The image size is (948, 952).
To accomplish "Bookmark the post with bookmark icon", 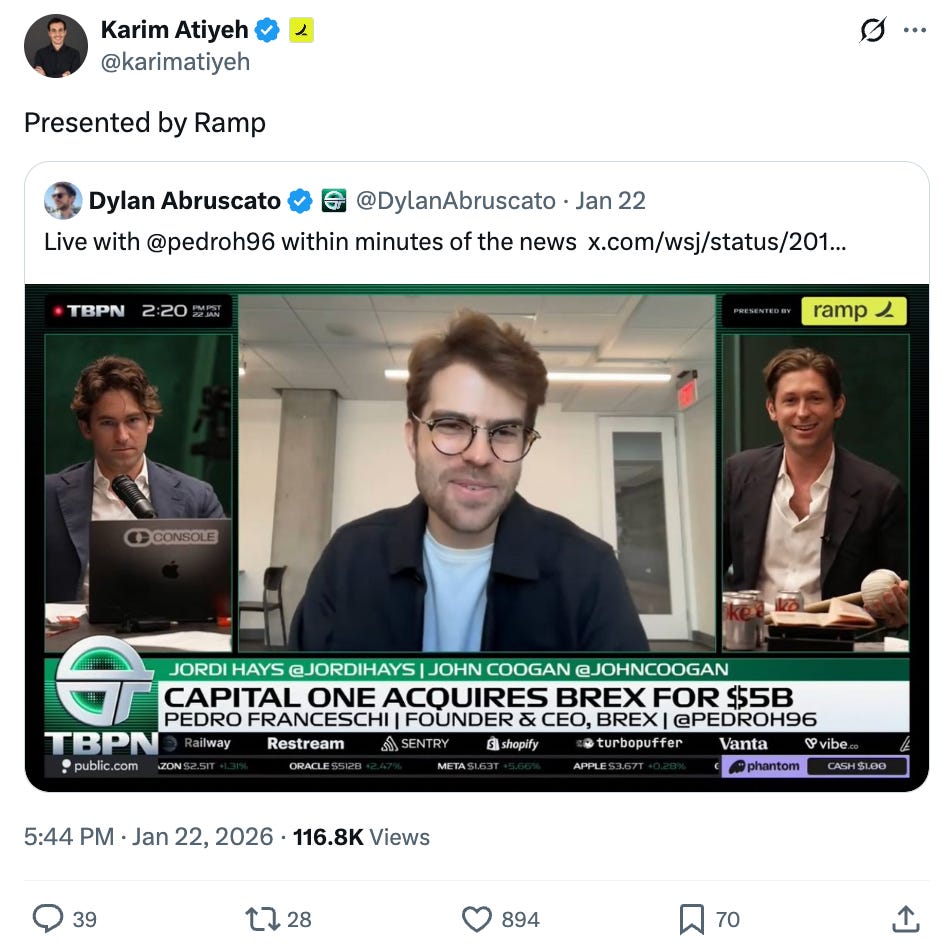I will point(692,919).
